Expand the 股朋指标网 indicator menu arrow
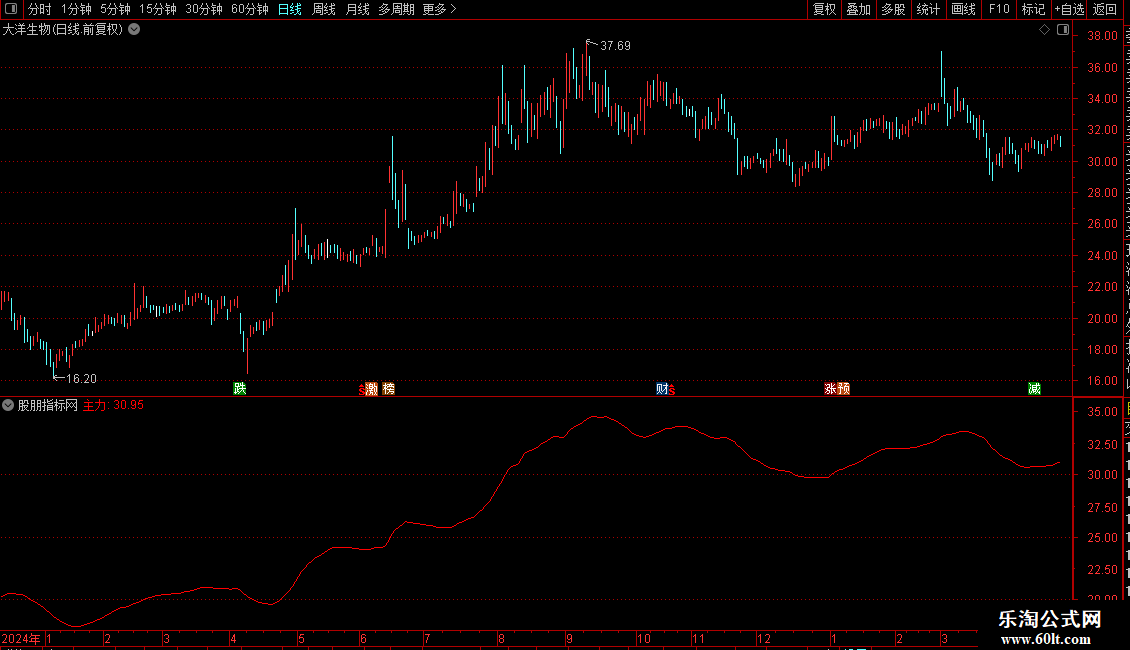The image size is (1130, 650). (8, 405)
